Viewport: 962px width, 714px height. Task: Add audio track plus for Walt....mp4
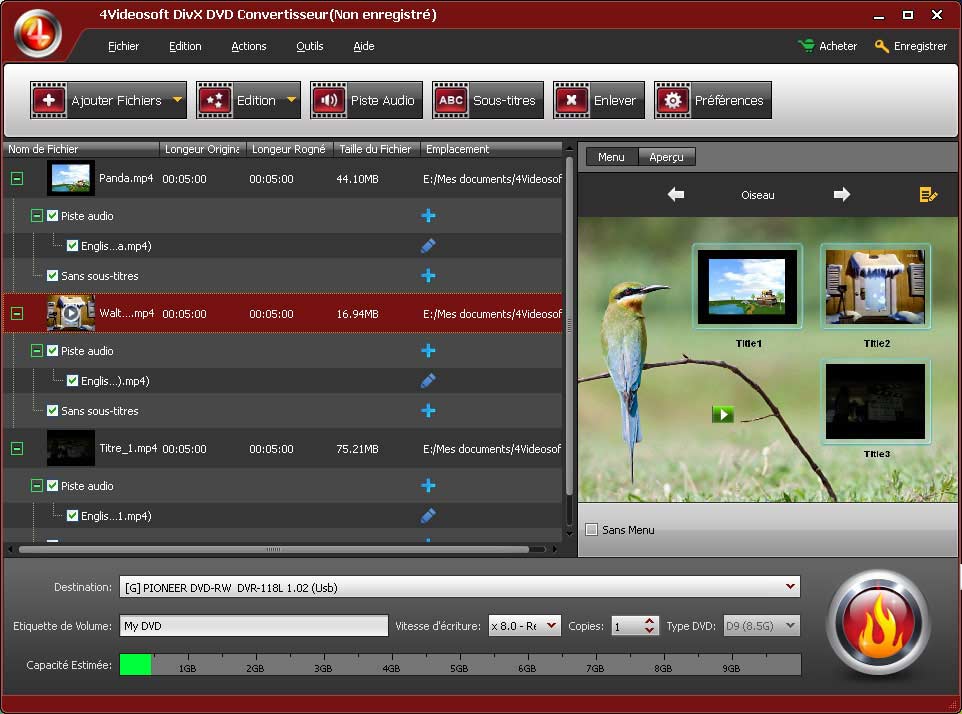[x=428, y=350]
